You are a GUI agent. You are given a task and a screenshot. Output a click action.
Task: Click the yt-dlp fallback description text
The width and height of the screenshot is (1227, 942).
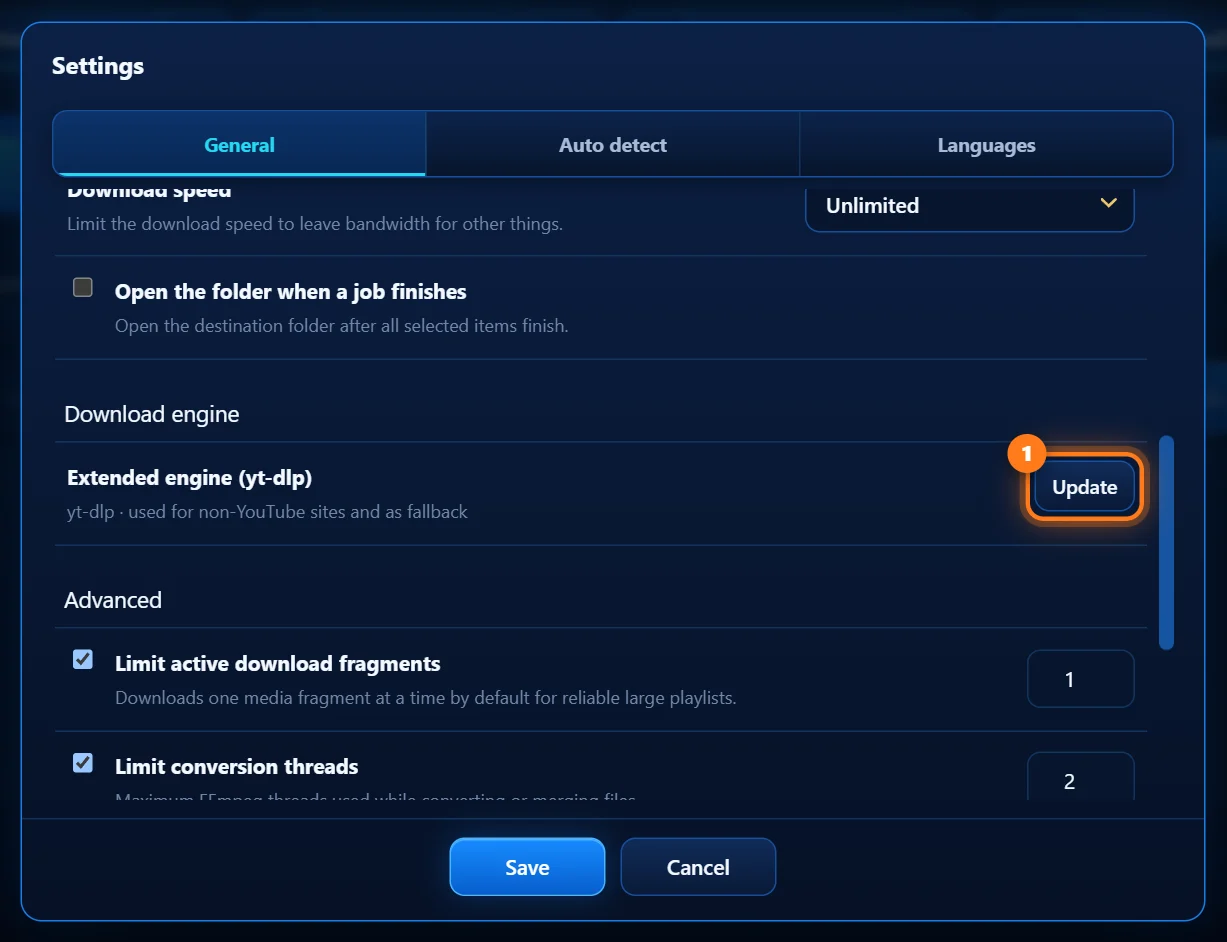point(267,512)
